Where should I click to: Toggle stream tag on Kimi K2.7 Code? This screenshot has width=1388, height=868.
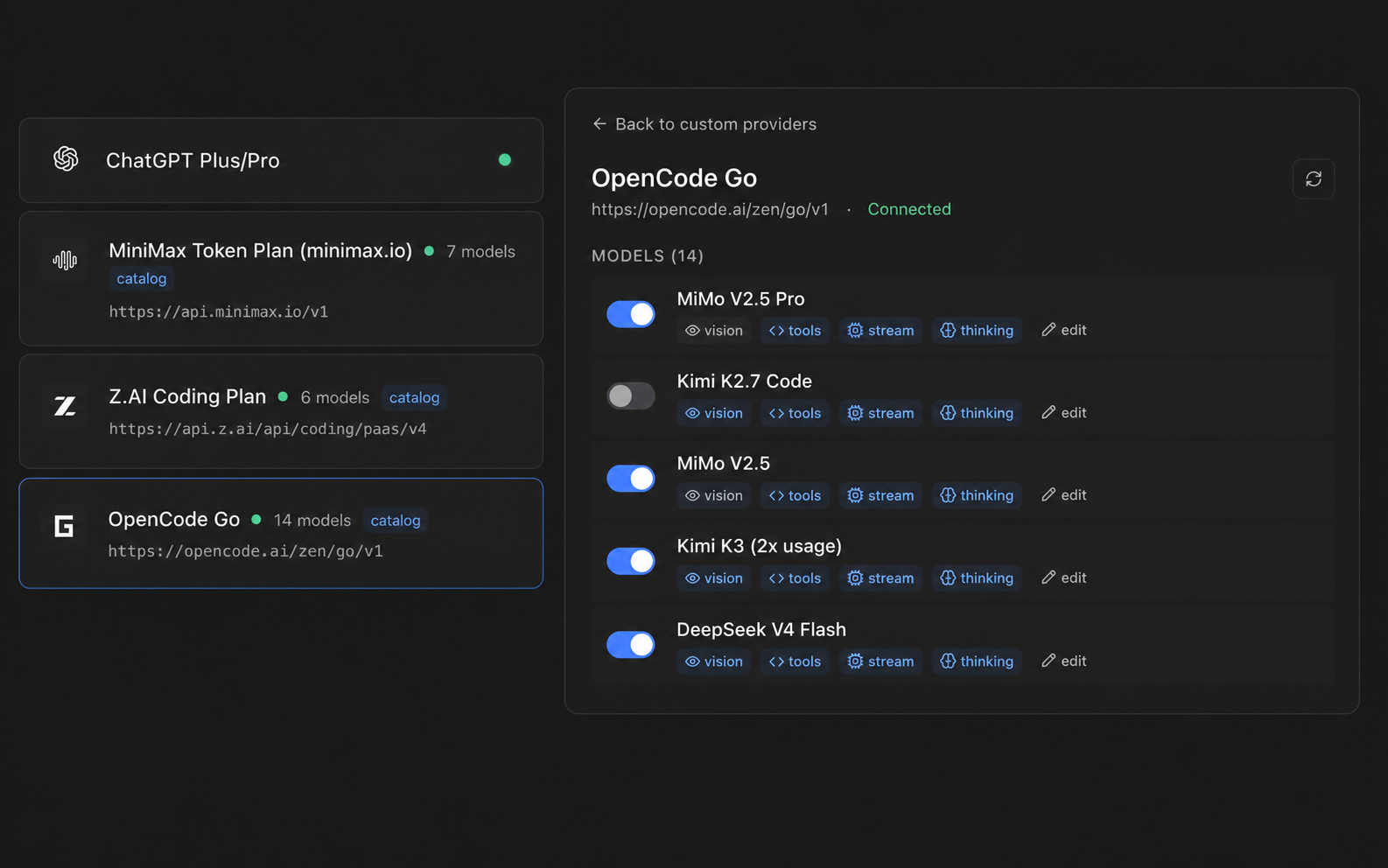tap(880, 413)
